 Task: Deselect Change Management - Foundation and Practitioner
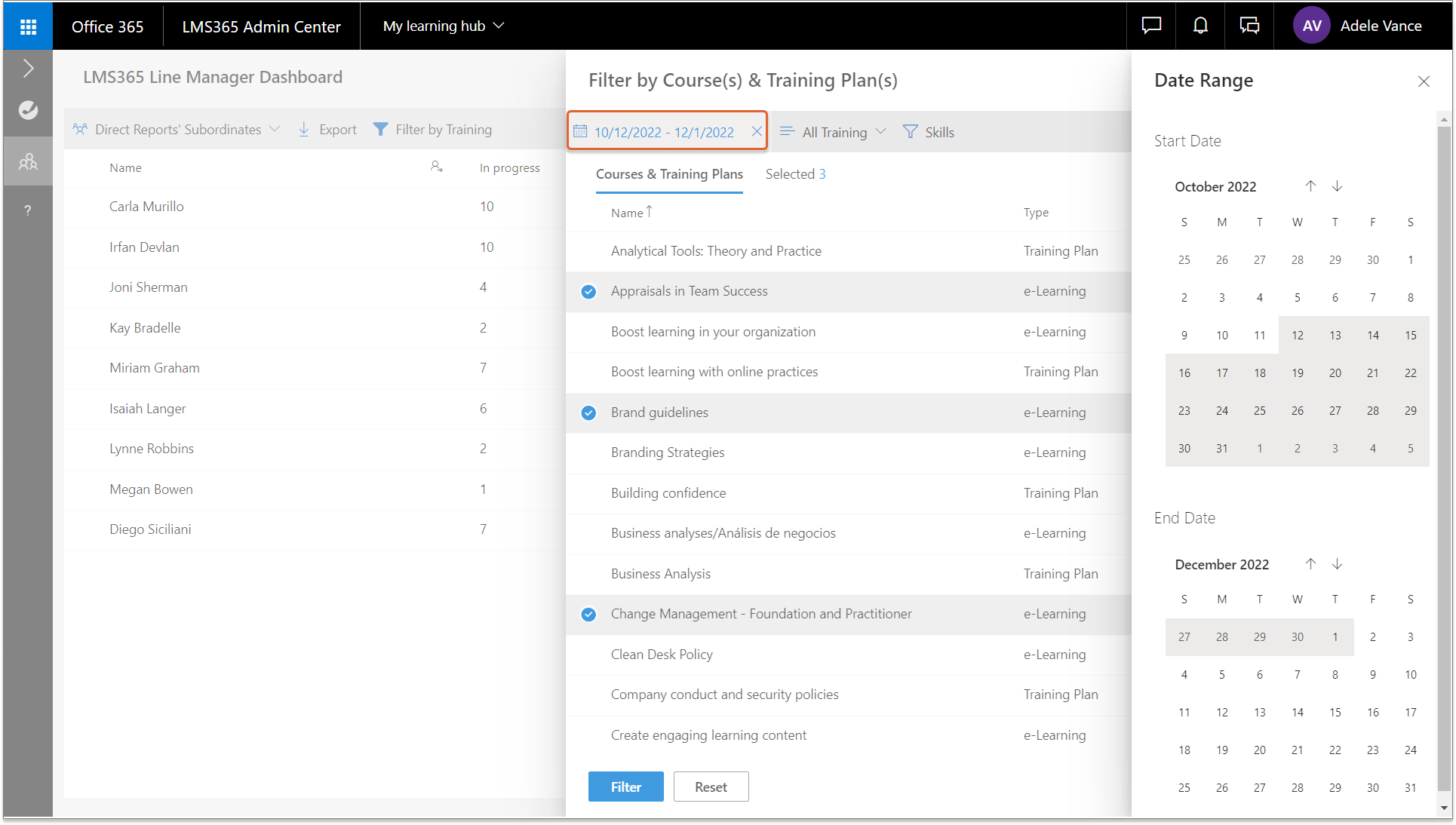588,615
